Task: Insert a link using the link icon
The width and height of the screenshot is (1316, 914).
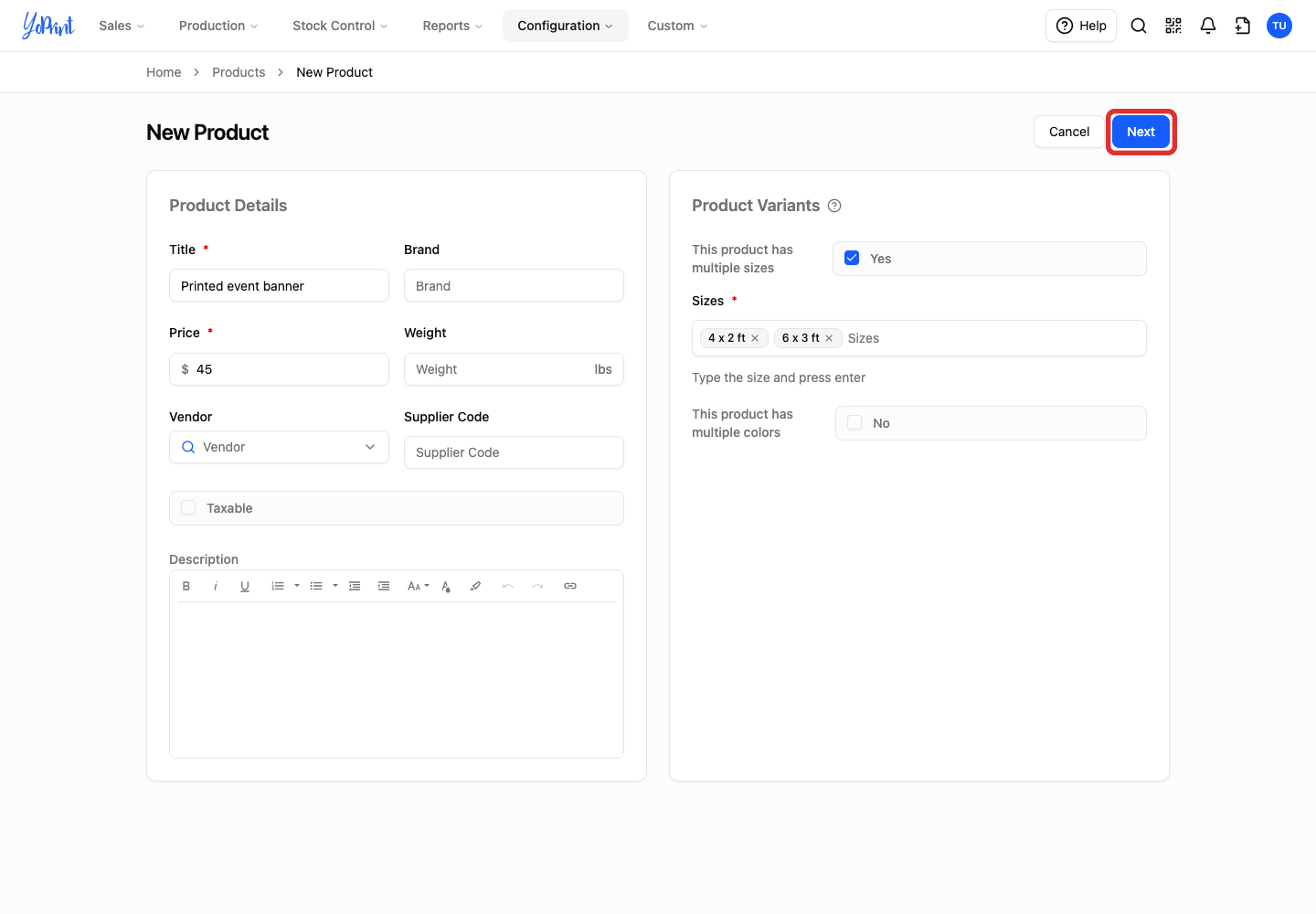Action: (x=570, y=586)
